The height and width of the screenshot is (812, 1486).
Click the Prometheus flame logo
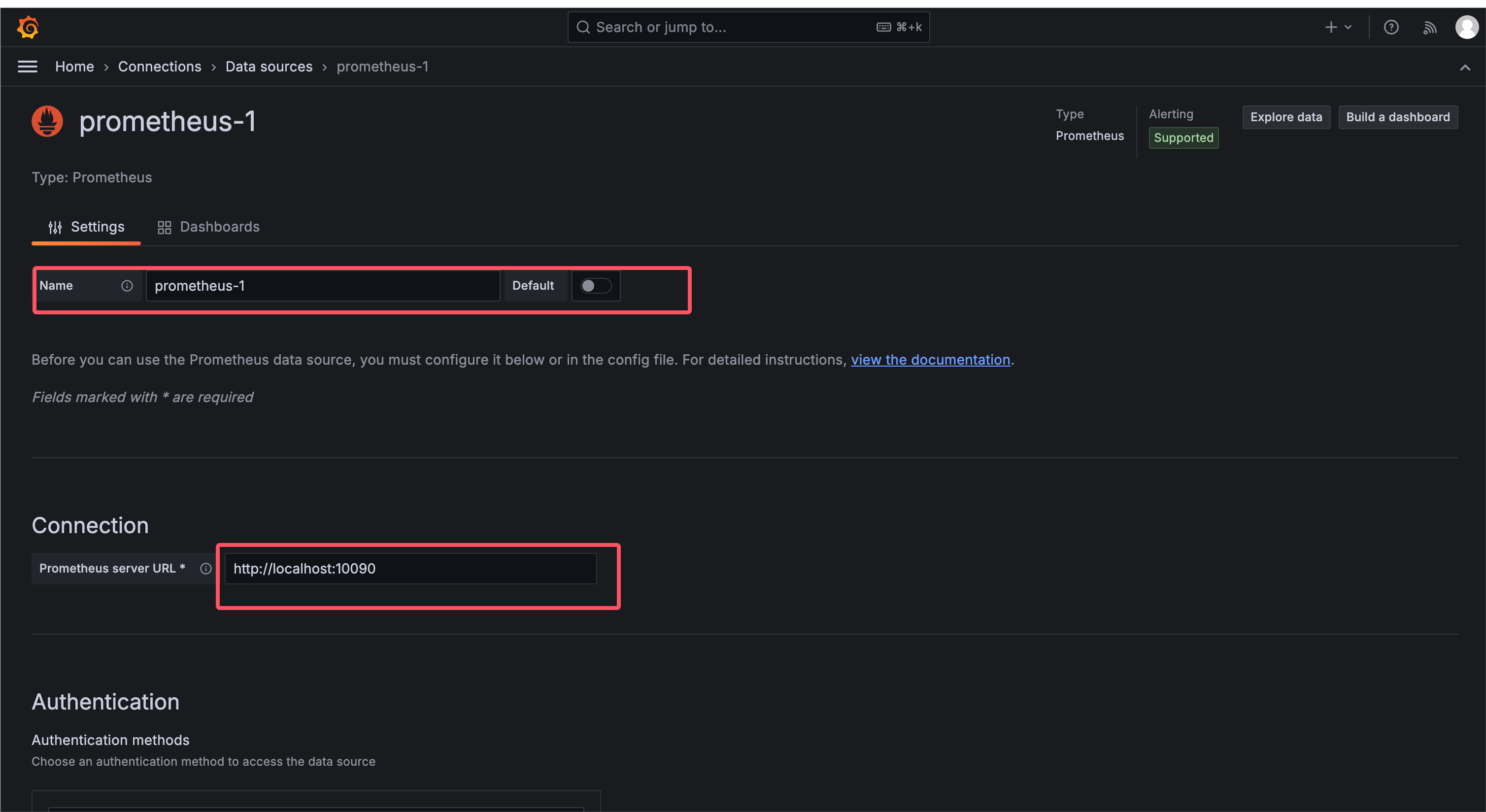pyautogui.click(x=47, y=121)
